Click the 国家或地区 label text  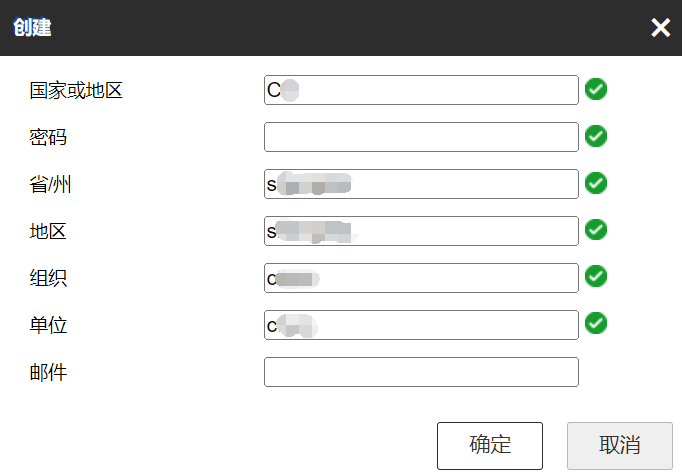pyautogui.click(x=76, y=91)
